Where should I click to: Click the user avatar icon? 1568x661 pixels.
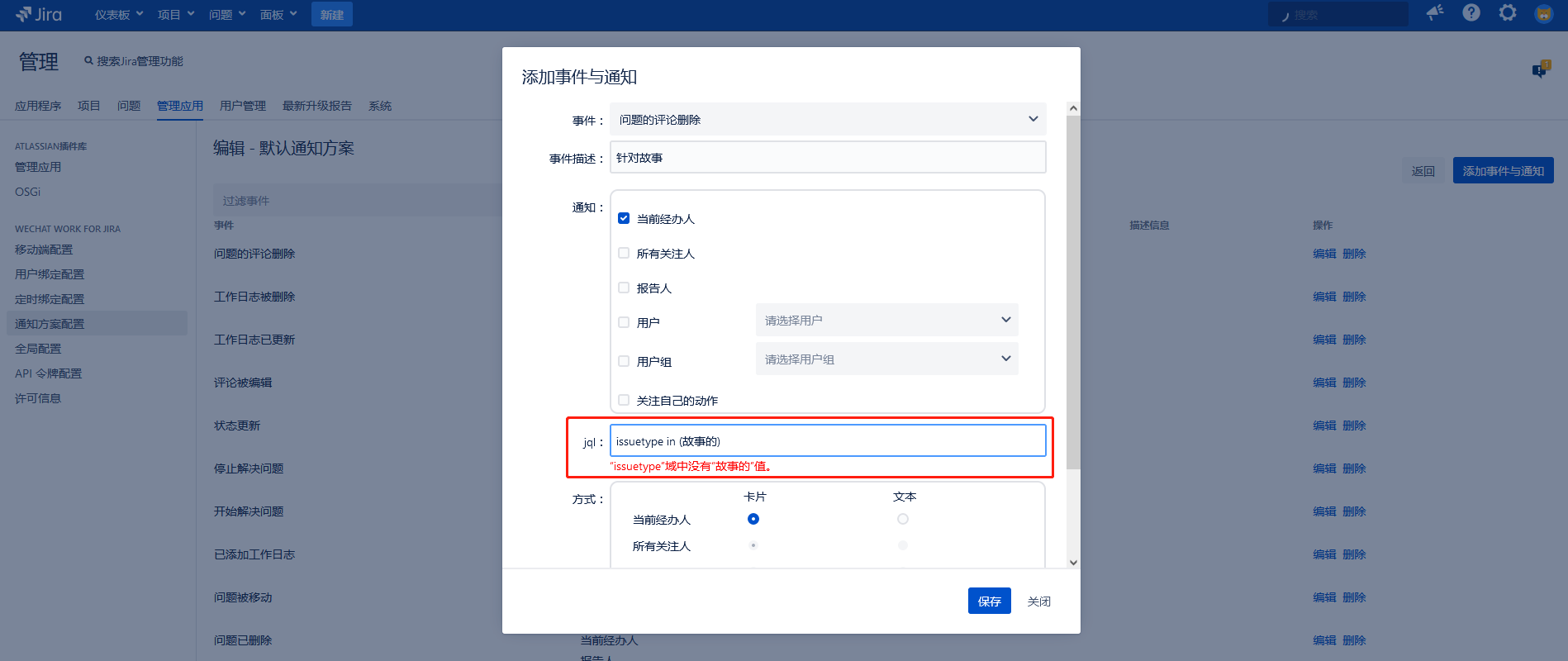(x=1543, y=14)
